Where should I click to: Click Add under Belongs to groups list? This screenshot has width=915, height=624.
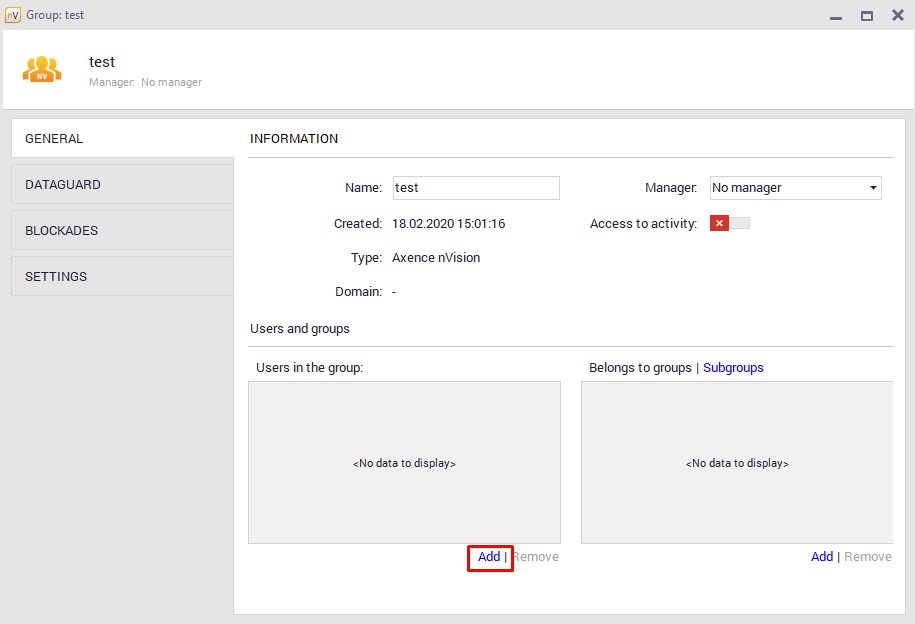pyautogui.click(x=822, y=557)
